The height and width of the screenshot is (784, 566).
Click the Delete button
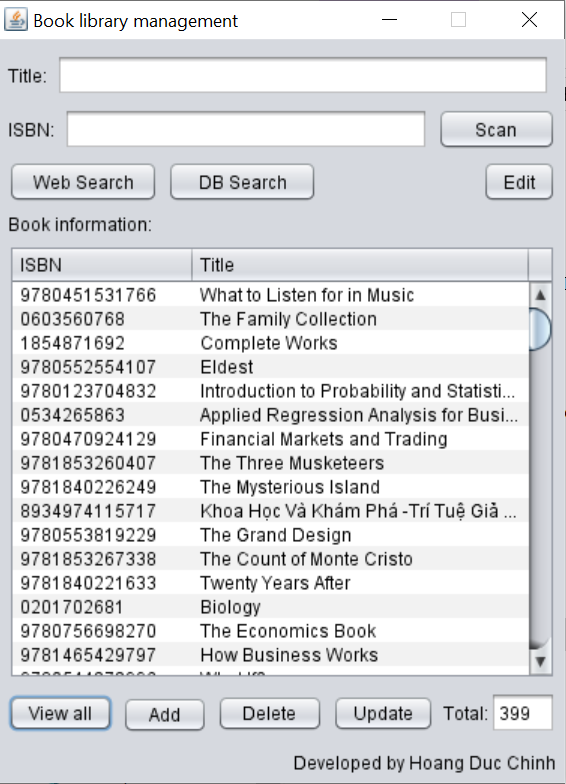[270, 714]
